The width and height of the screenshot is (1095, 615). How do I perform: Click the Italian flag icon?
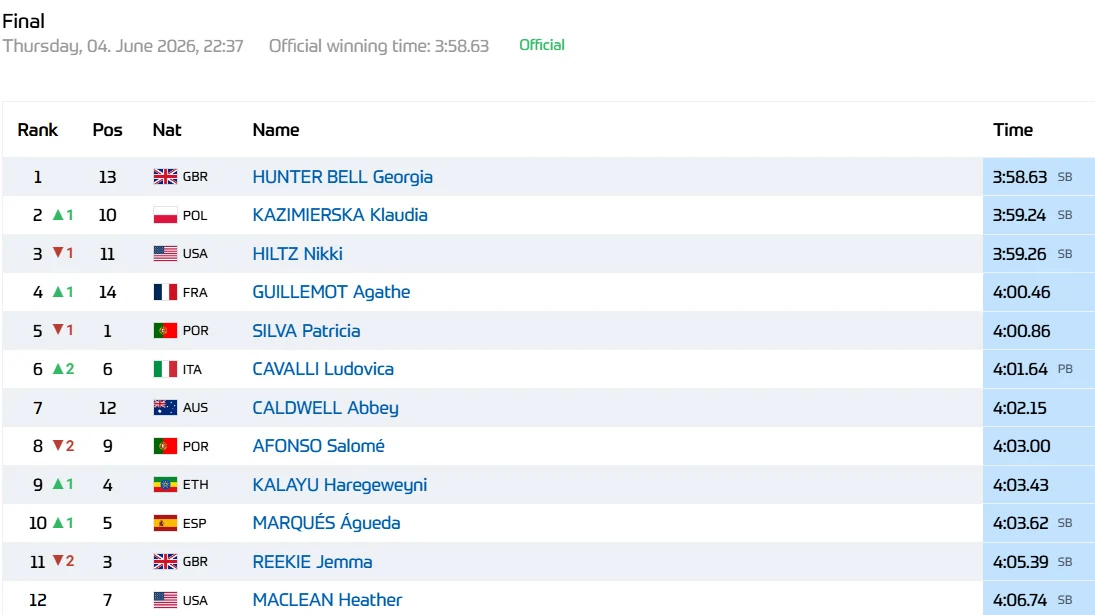pos(165,369)
